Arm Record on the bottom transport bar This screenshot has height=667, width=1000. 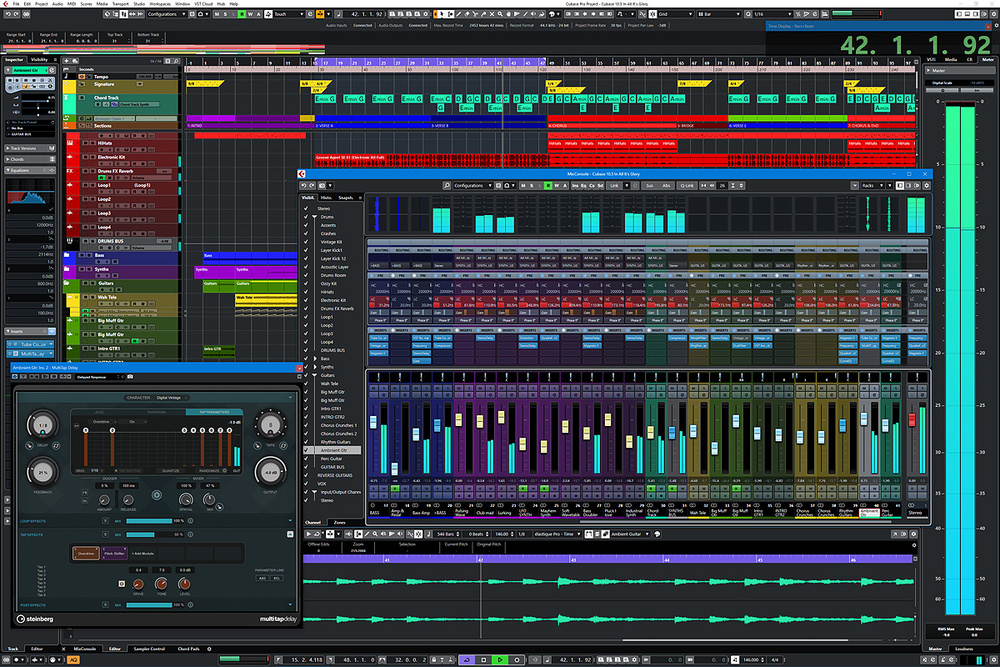tap(517, 660)
